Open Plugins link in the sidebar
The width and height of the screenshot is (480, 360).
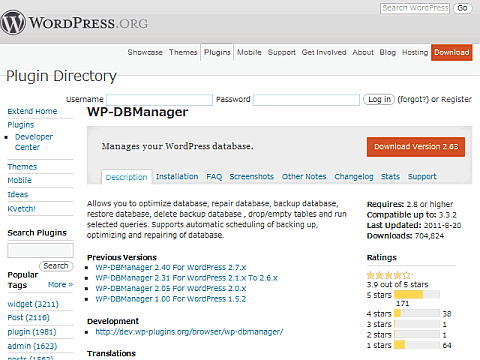[21, 125]
